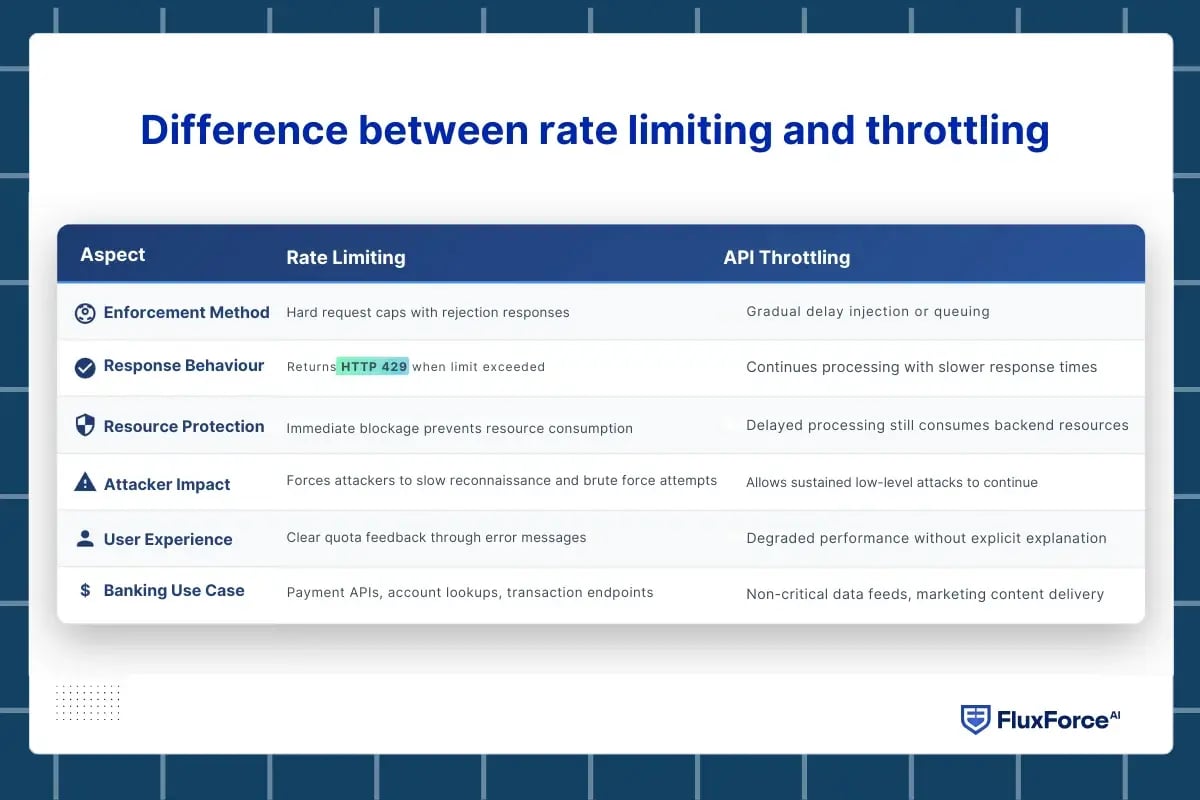Viewport: 1200px width, 800px height.
Task: Click the infographic title text
Action: point(594,130)
